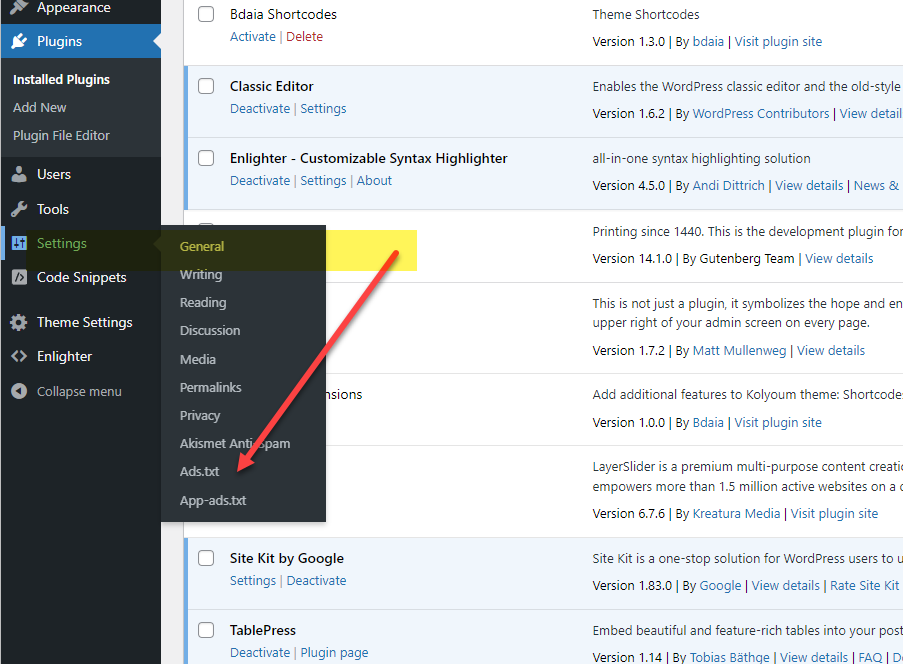This screenshot has width=903, height=664.
Task: Open Andi Dittrich author link
Action: (728, 185)
